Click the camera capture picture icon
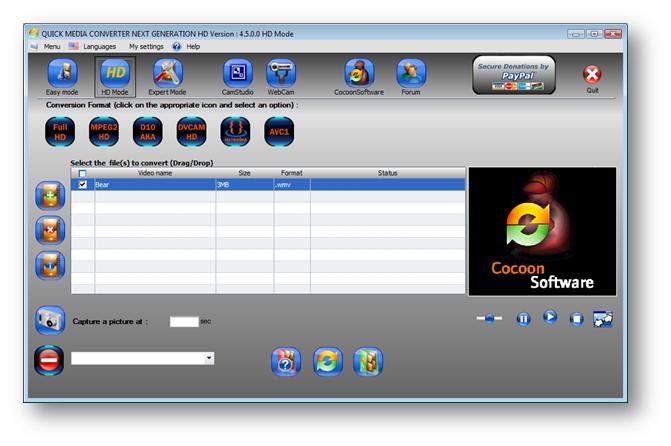This screenshot has height=446, width=671. (50, 320)
